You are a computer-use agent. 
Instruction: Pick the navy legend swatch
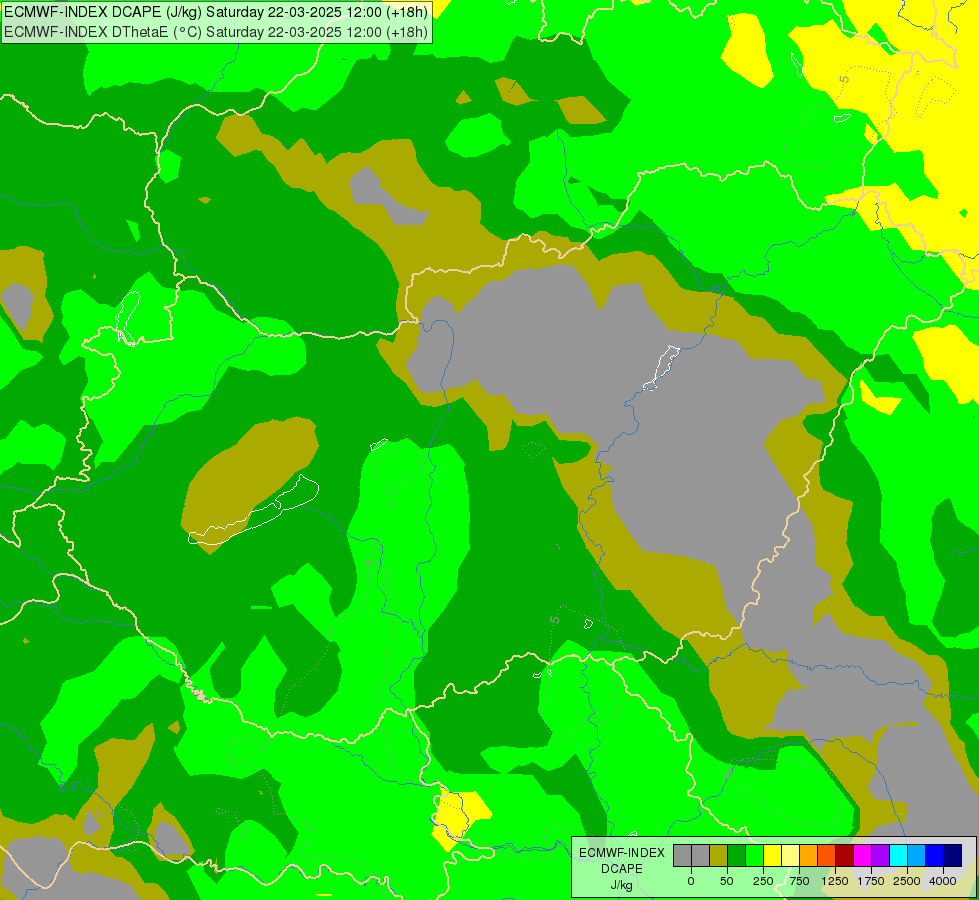(x=953, y=855)
